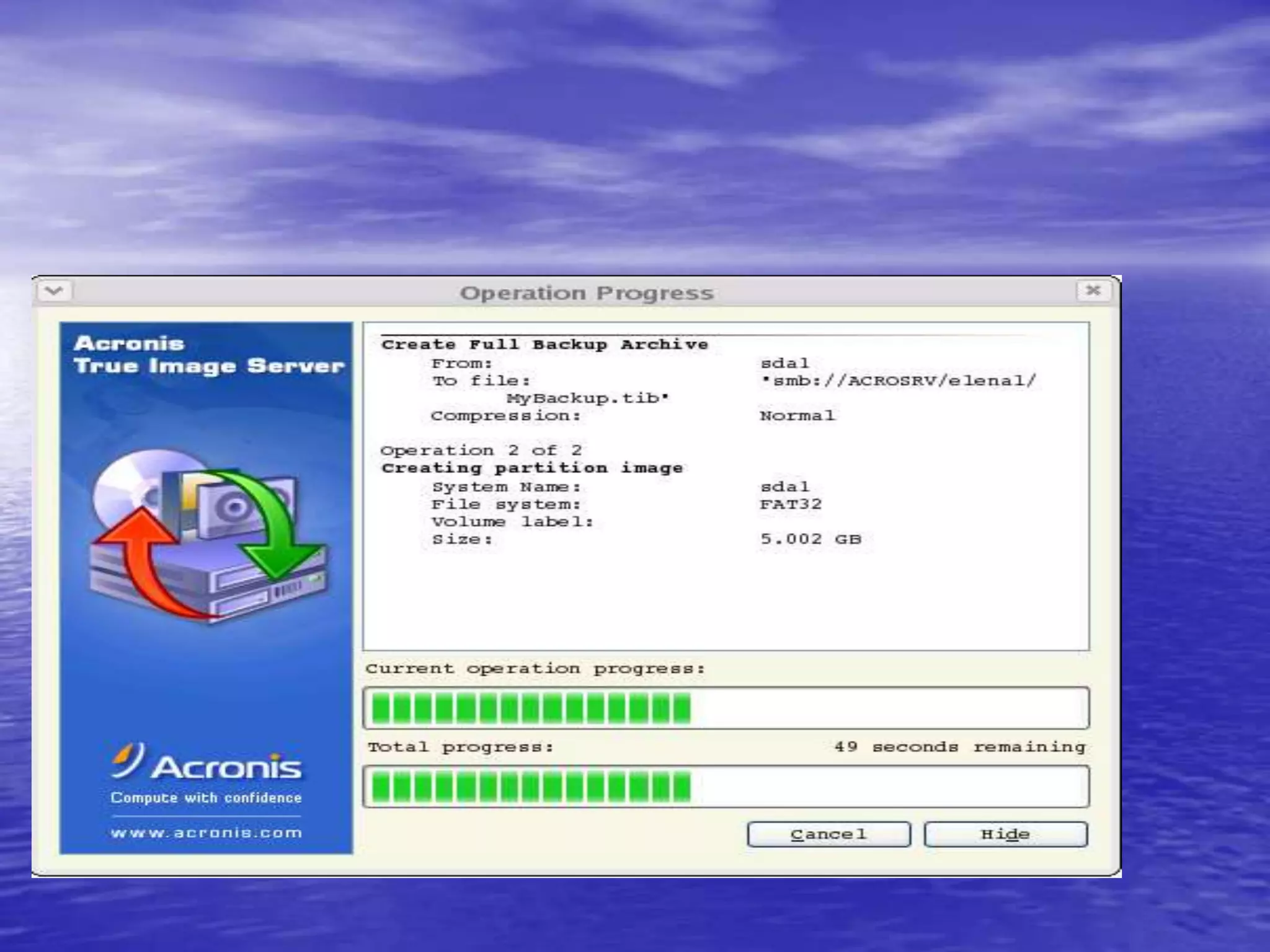Click the Acronis logo swoosh icon

pyautogui.click(x=128, y=760)
